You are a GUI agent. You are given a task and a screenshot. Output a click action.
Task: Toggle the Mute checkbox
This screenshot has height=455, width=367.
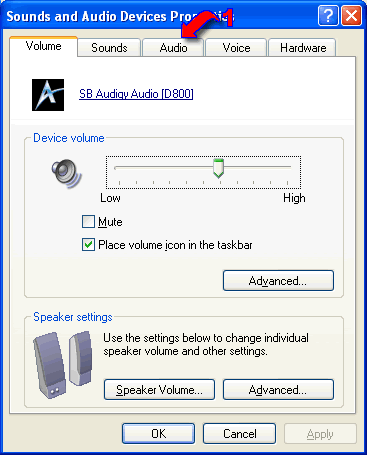point(88,221)
